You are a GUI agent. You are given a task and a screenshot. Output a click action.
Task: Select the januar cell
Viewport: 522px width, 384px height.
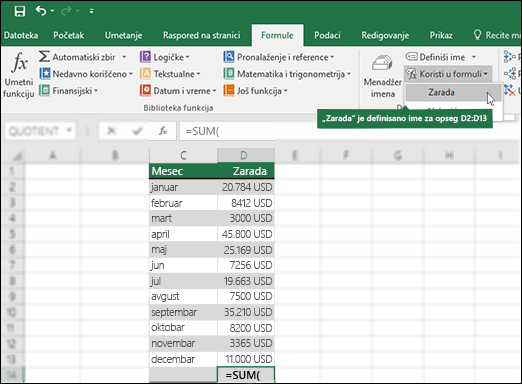[x=183, y=187]
